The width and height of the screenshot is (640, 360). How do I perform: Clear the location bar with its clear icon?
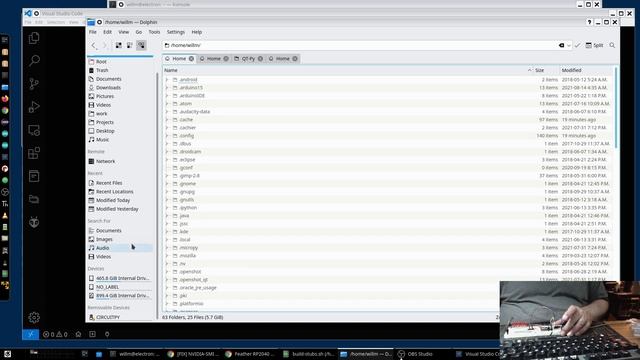click(x=561, y=45)
